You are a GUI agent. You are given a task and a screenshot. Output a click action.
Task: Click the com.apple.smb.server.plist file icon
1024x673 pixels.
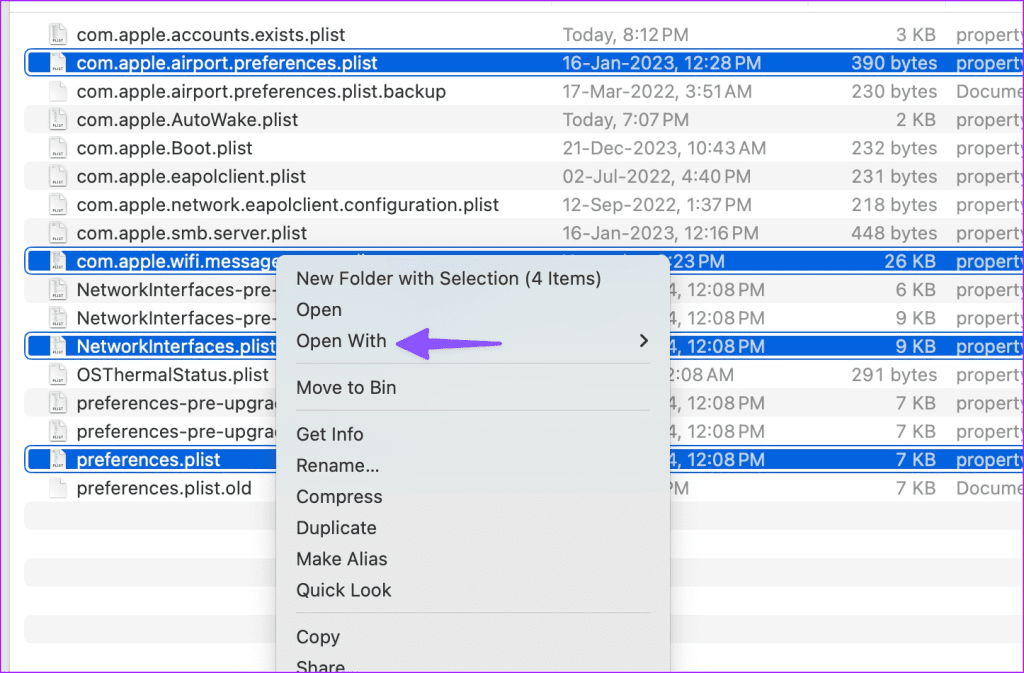[x=59, y=233]
